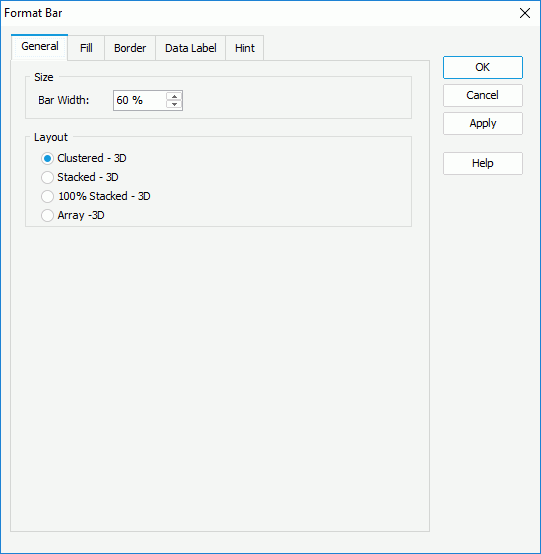Viewport: 541px width, 554px height.
Task: Close the Format Bar dialog
Action: click(525, 13)
